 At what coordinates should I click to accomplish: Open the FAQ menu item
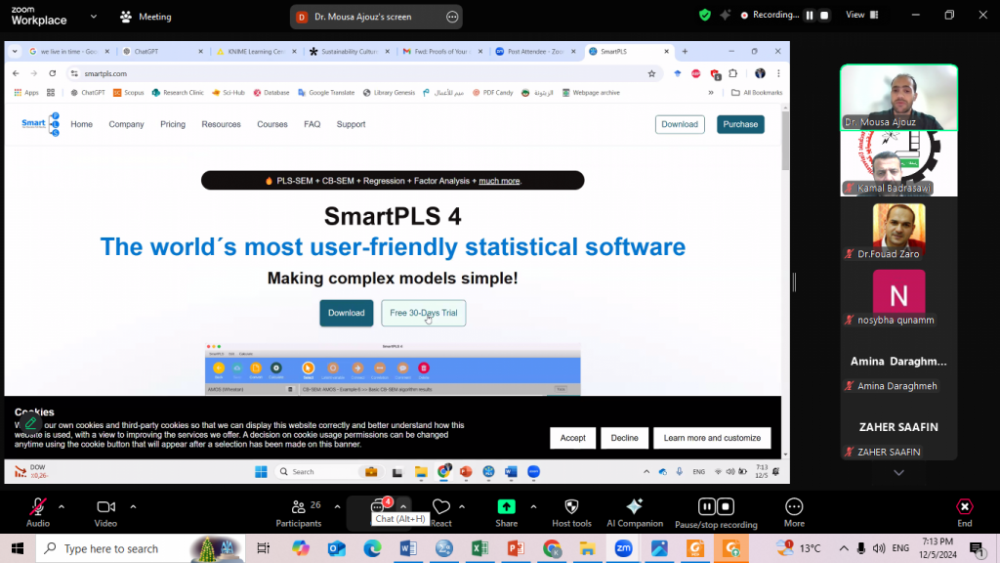click(x=312, y=124)
